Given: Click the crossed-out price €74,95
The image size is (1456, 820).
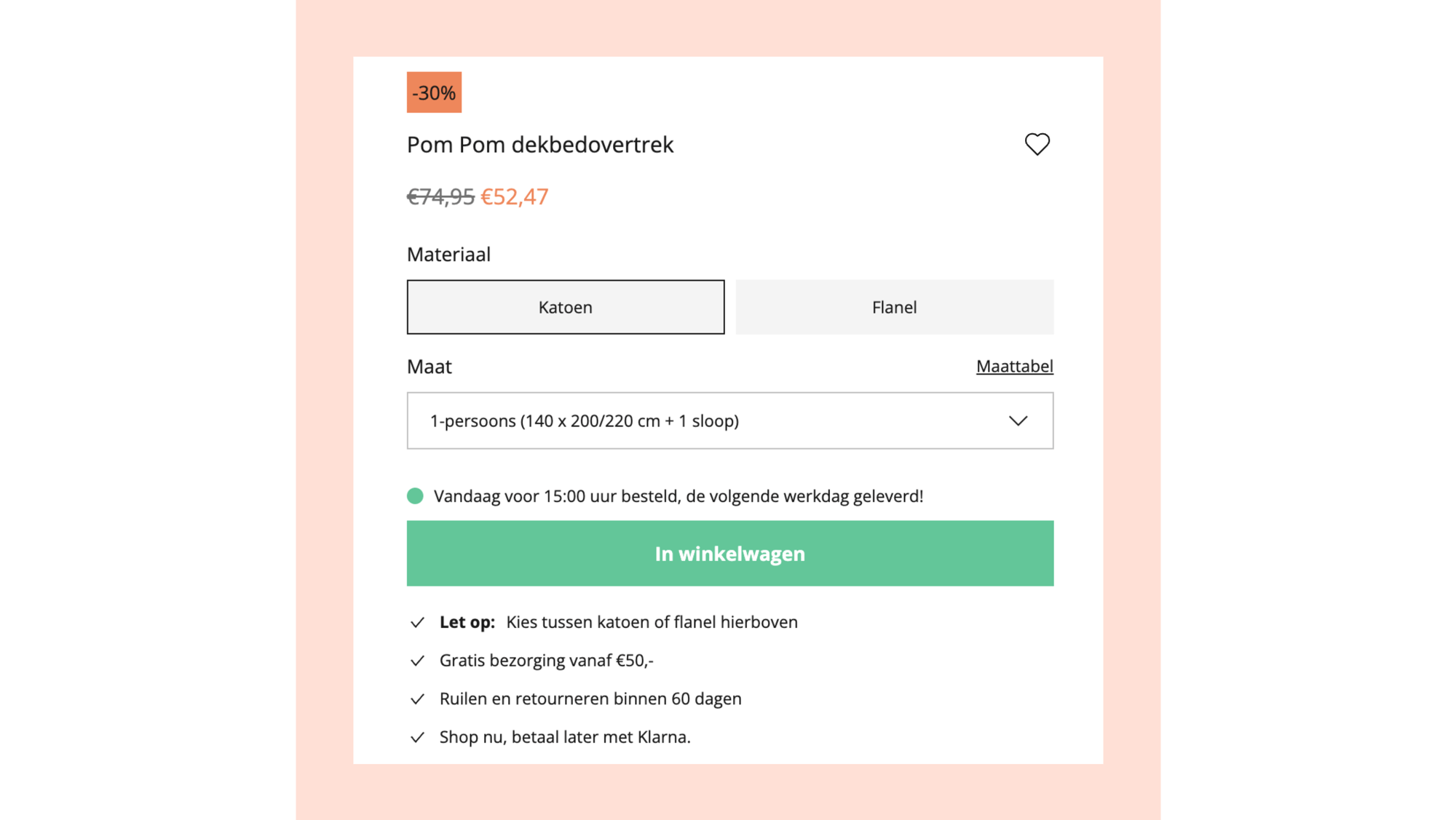Looking at the screenshot, I should (440, 196).
